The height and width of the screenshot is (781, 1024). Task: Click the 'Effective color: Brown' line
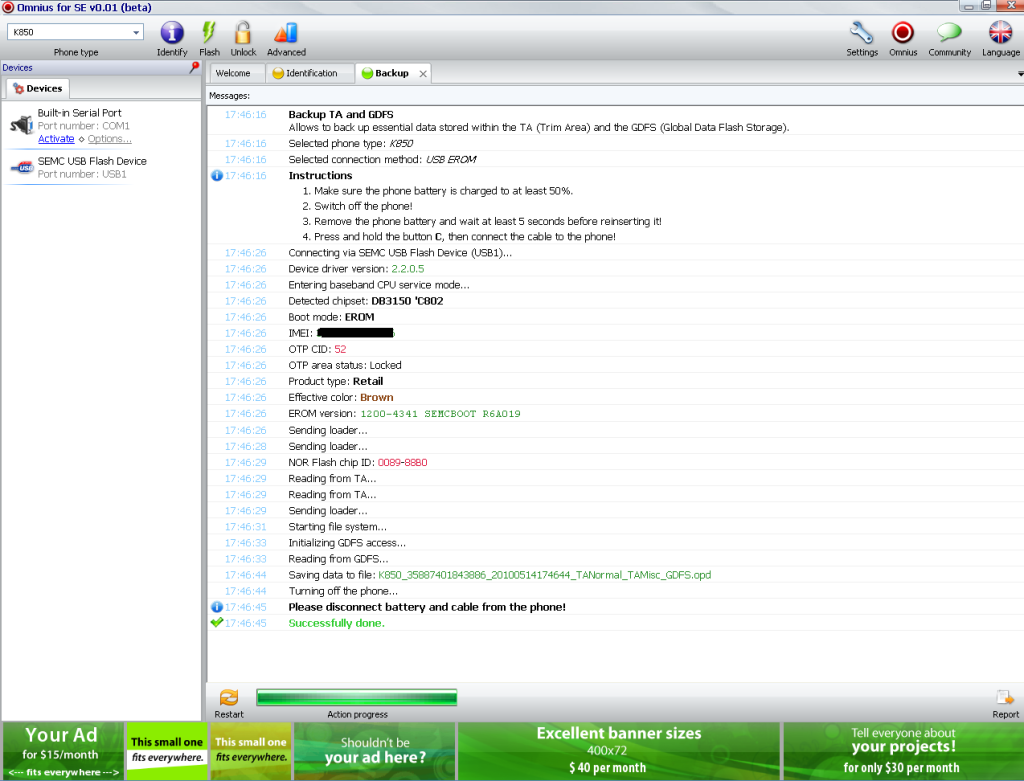click(x=341, y=398)
